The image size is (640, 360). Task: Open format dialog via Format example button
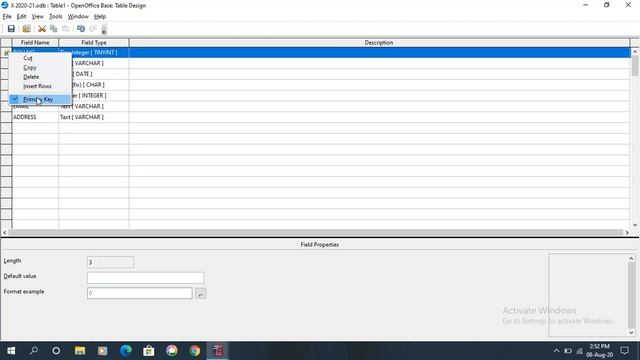coord(200,293)
